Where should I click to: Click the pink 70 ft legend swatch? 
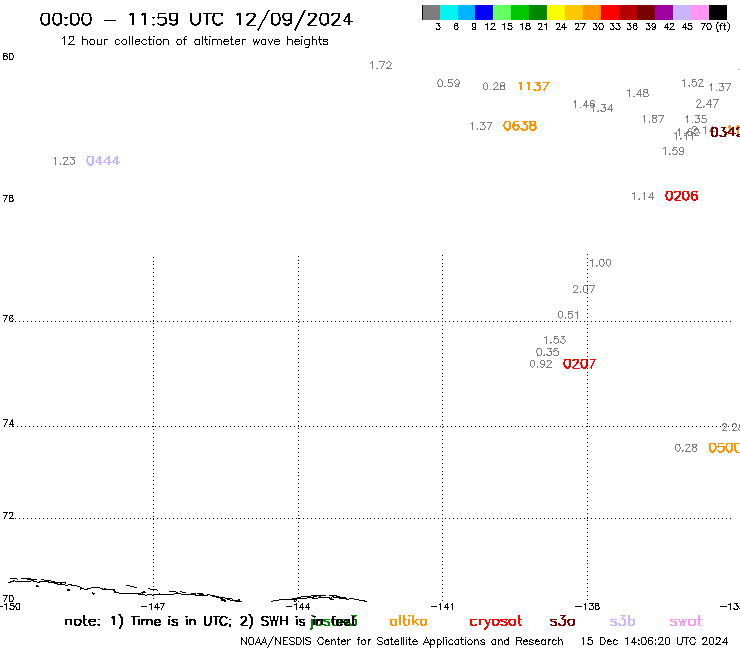[x=699, y=12]
